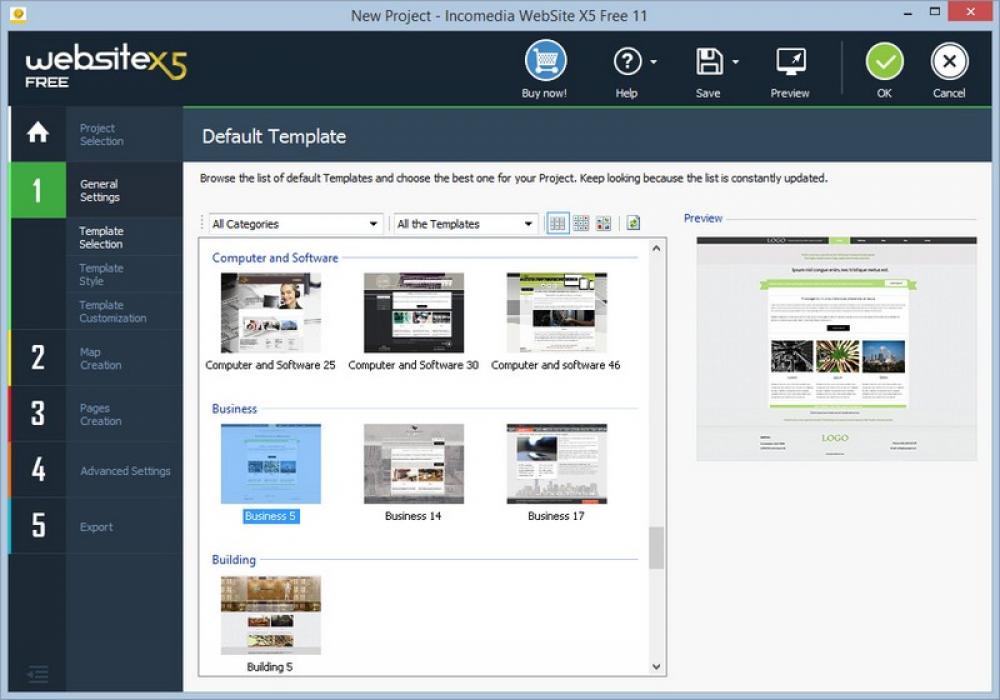
Task: Go to the Template Style step
Action: [x=101, y=274]
